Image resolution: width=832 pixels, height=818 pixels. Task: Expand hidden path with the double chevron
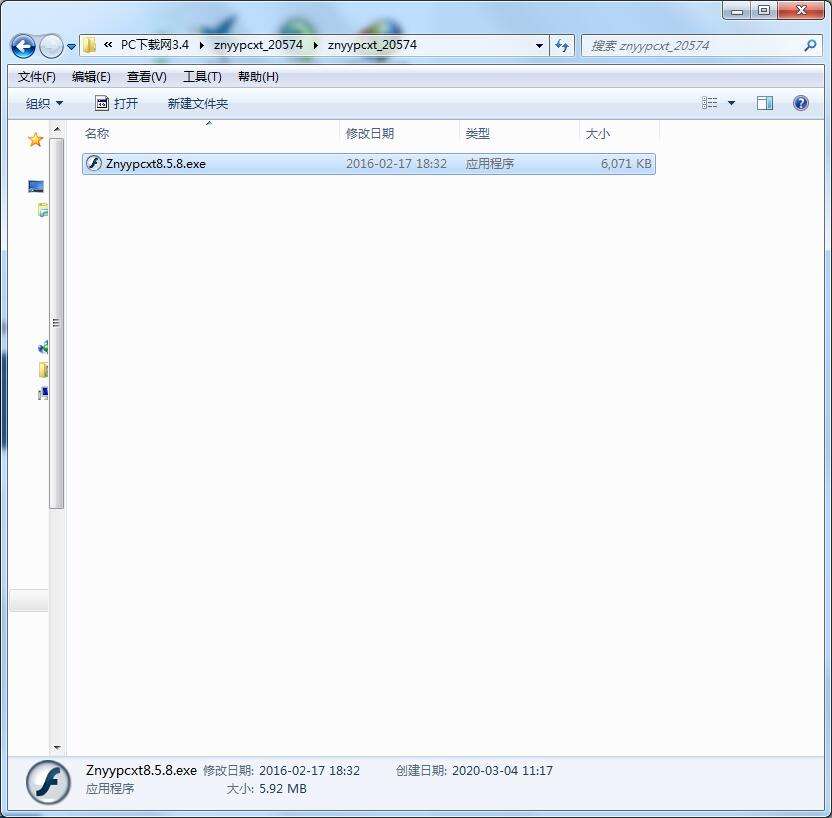[x=108, y=45]
